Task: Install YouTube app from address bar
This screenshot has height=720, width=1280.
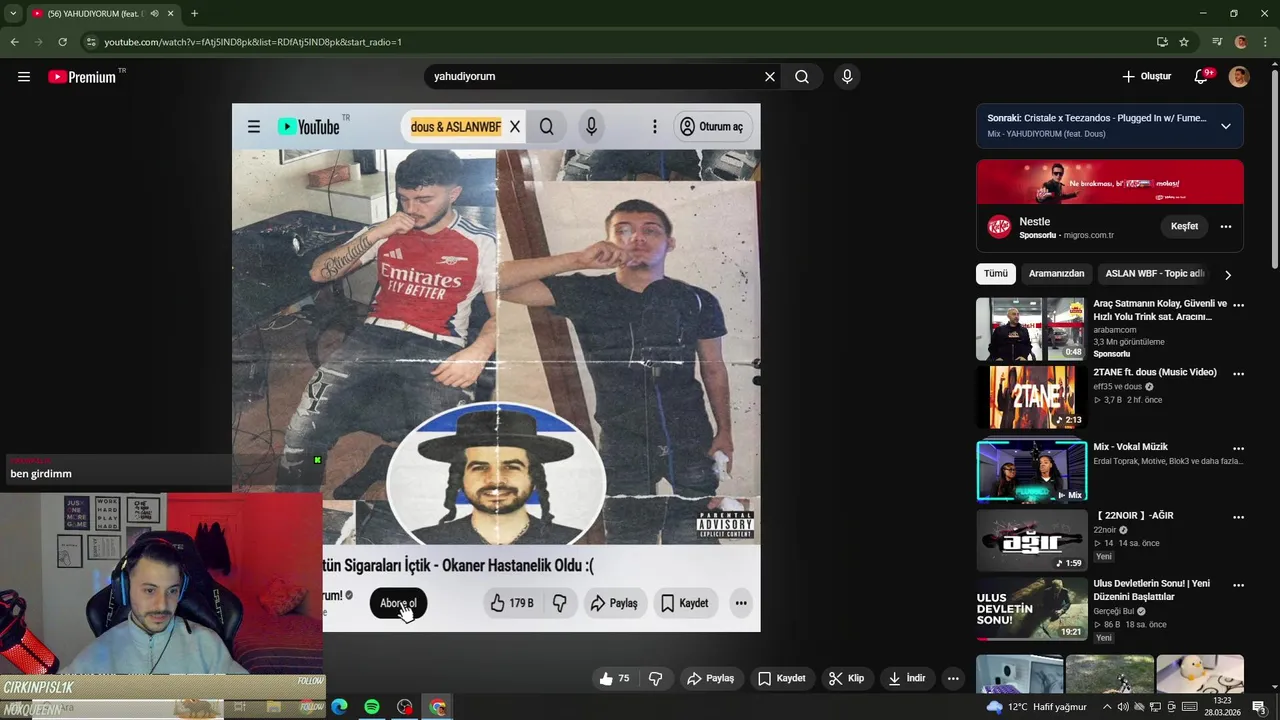Action: [x=1162, y=42]
